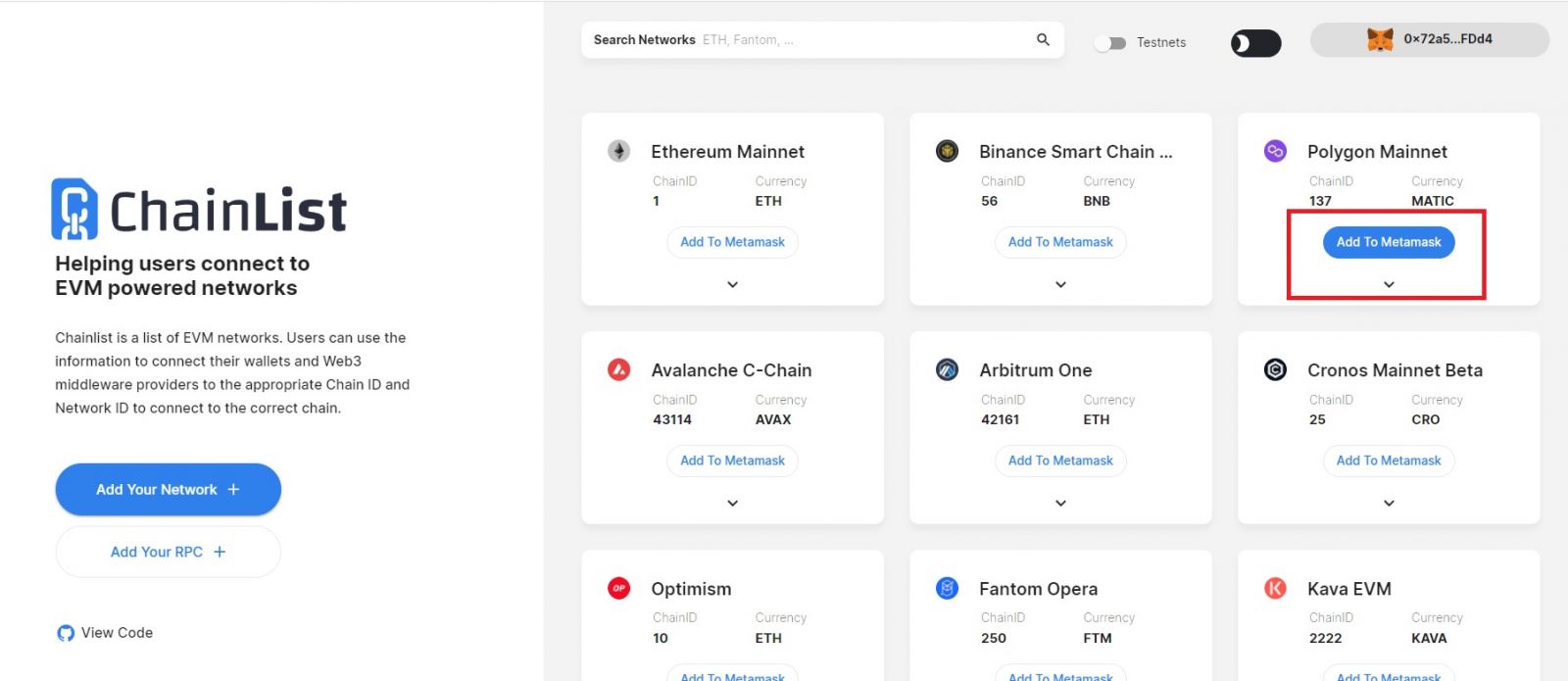Add Avalanche C-Chain to Metamask

[732, 461]
